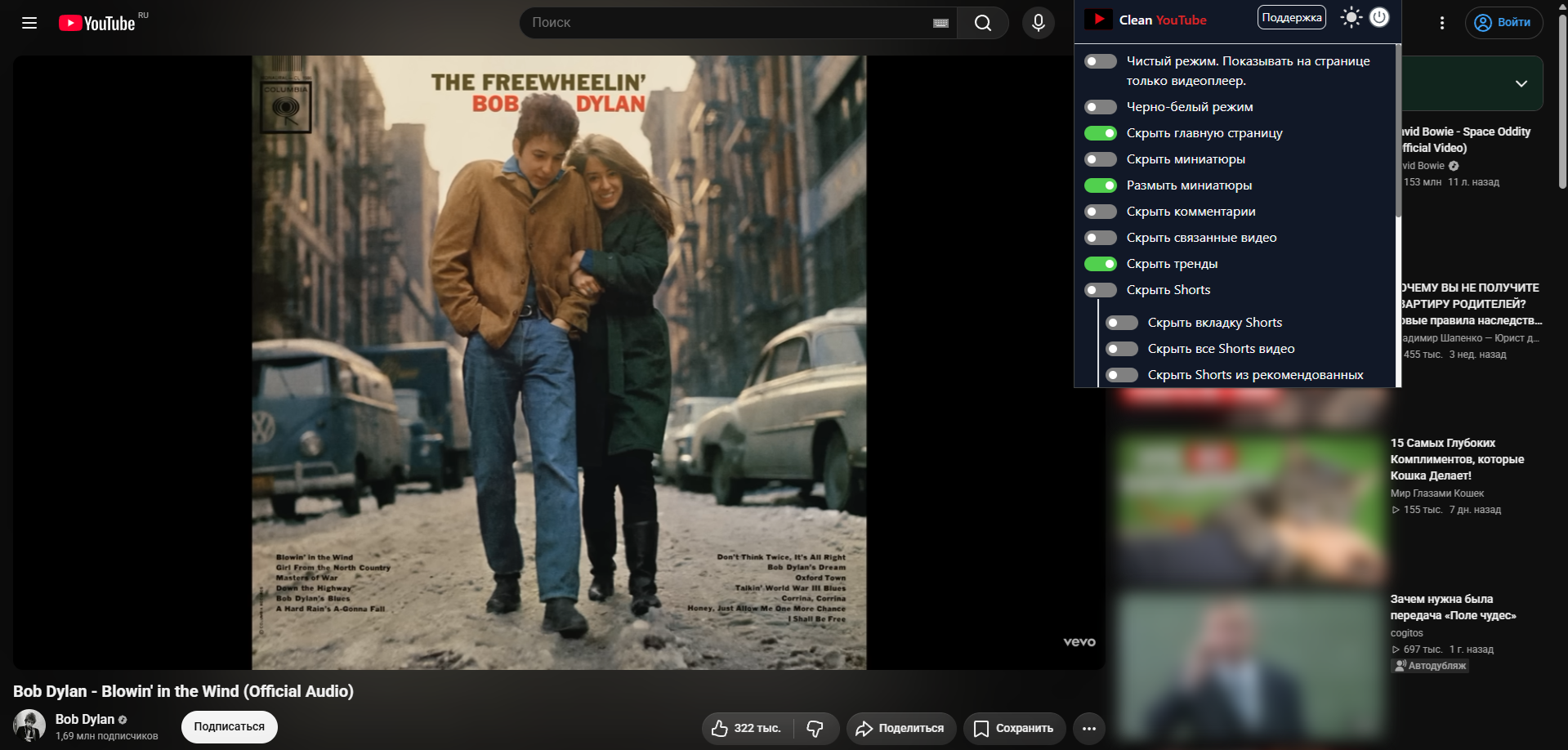Turn the extension off with power icon

(x=1379, y=17)
